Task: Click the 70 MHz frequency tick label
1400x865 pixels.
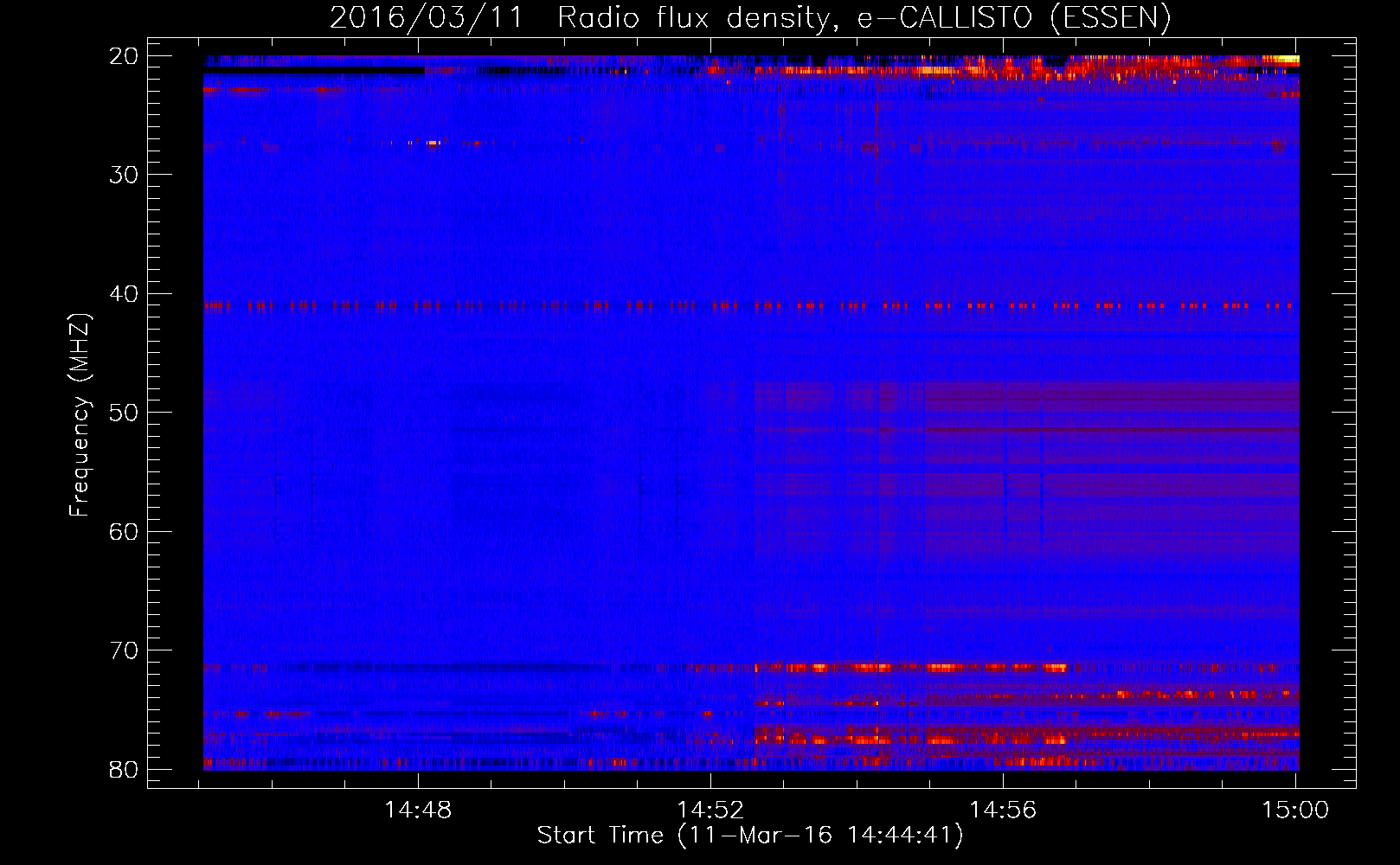Action: click(125, 650)
